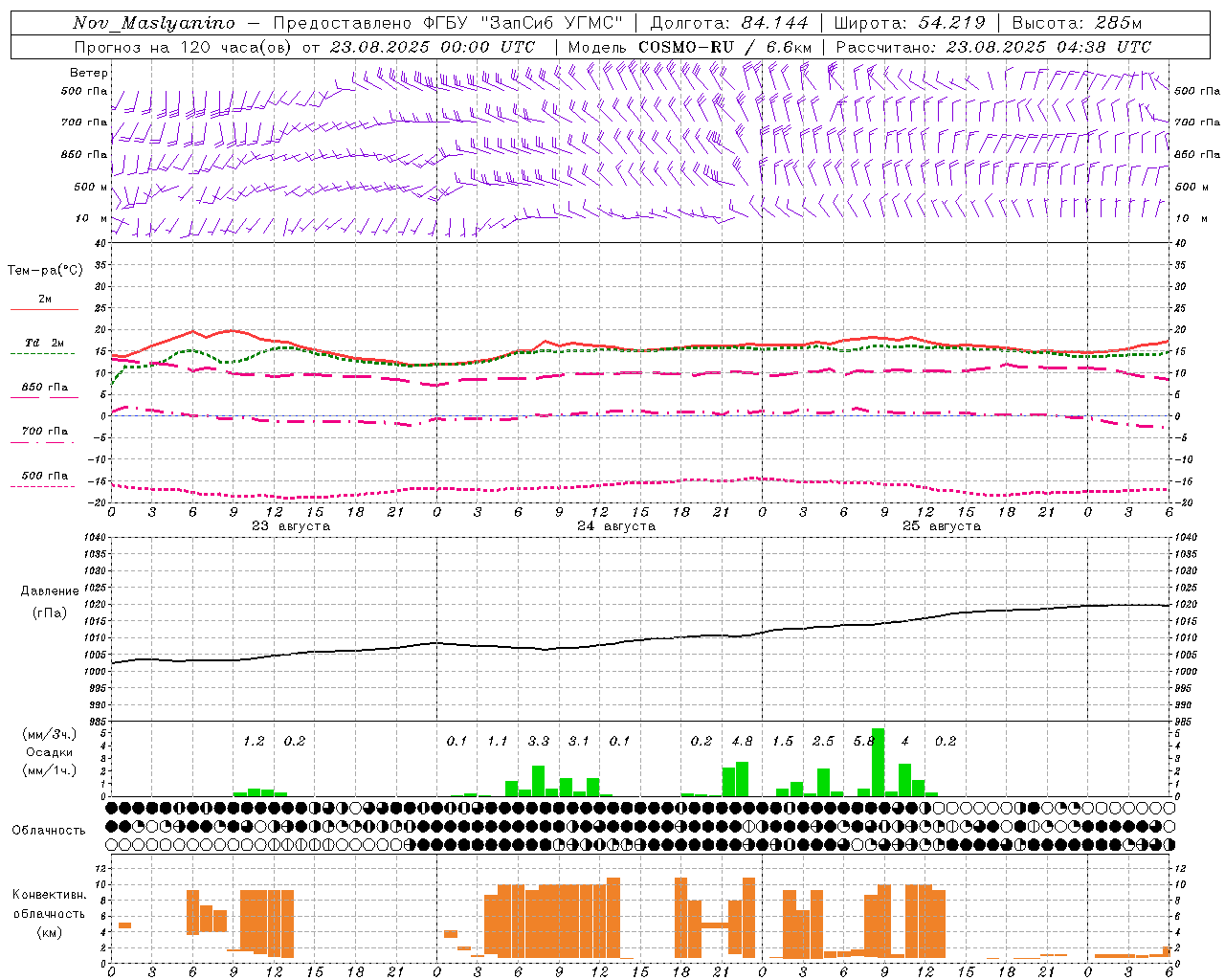
Task: Click the tallest green precipitation bar
Action: (878, 763)
